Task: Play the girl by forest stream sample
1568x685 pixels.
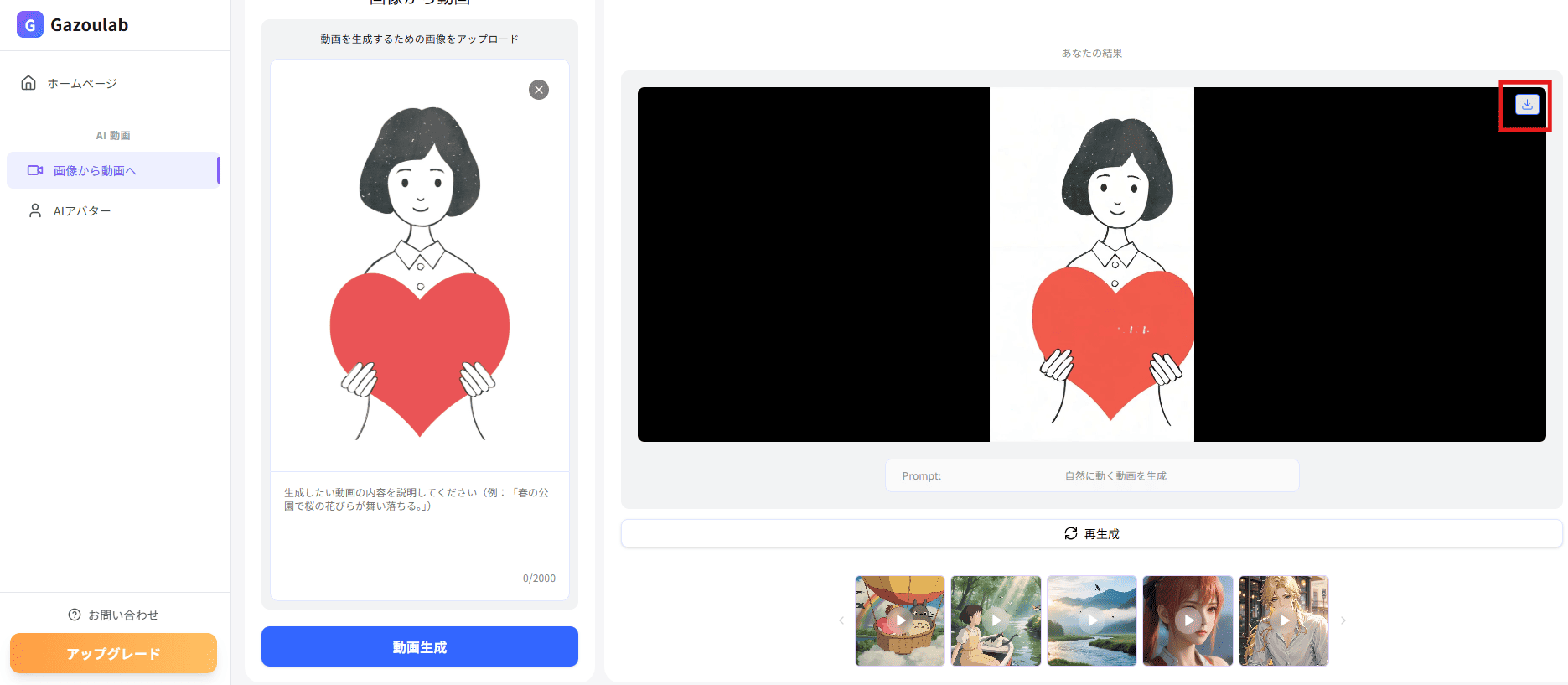Action: (x=996, y=620)
